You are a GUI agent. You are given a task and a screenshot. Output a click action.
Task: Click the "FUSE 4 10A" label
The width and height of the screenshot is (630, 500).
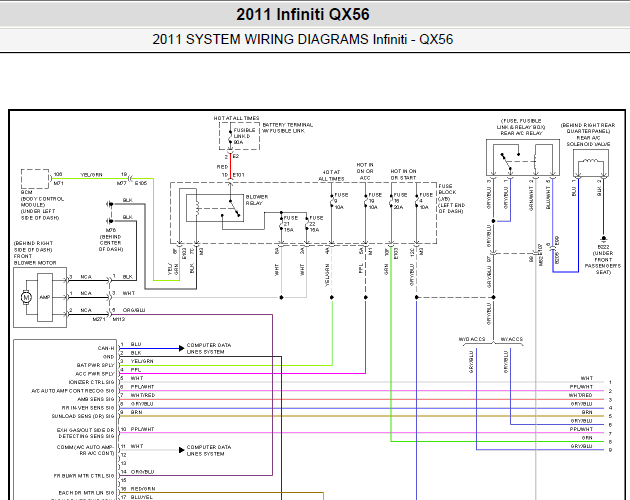pyautogui.click(x=426, y=201)
